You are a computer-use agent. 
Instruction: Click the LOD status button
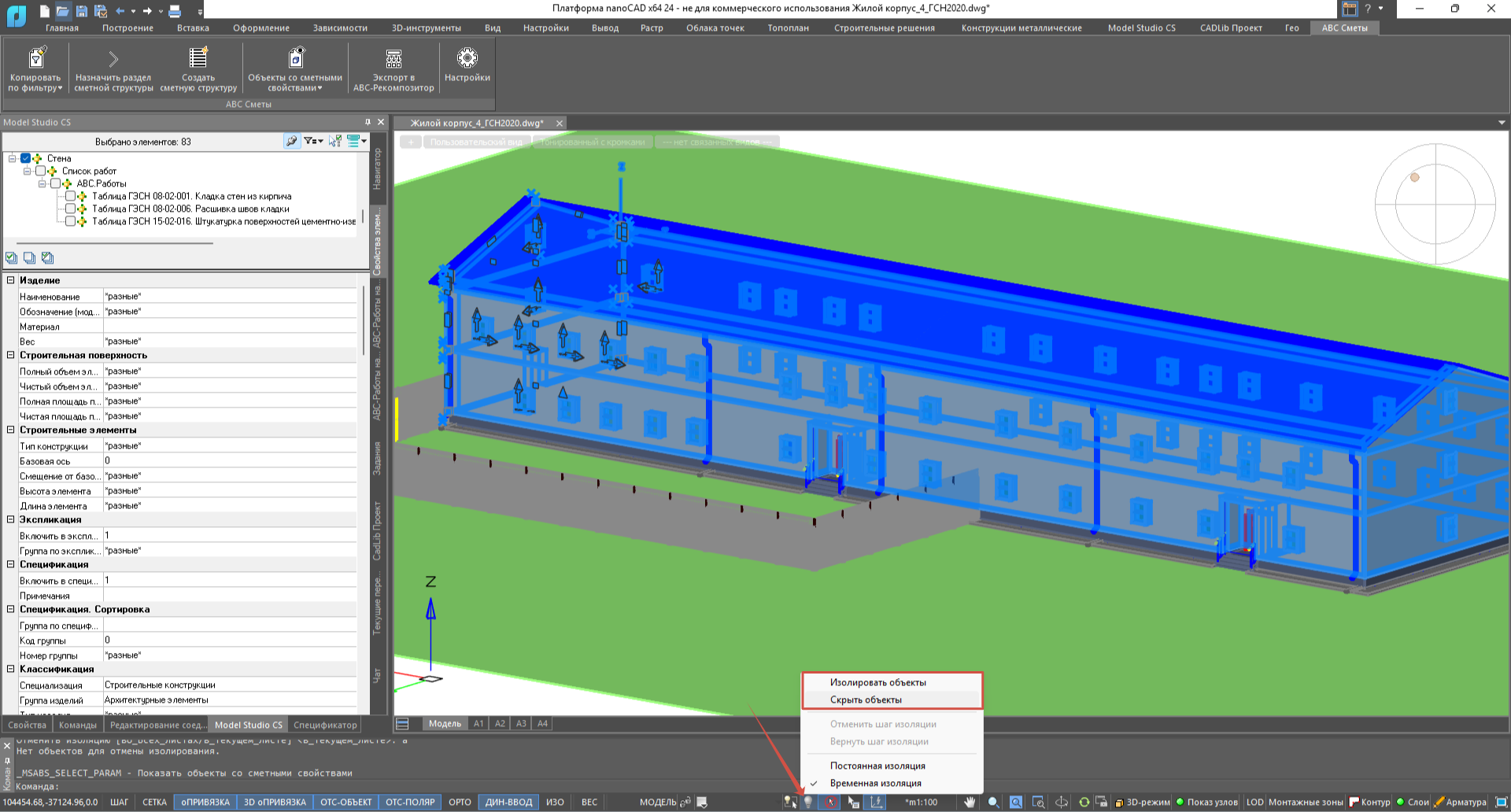click(x=1254, y=802)
